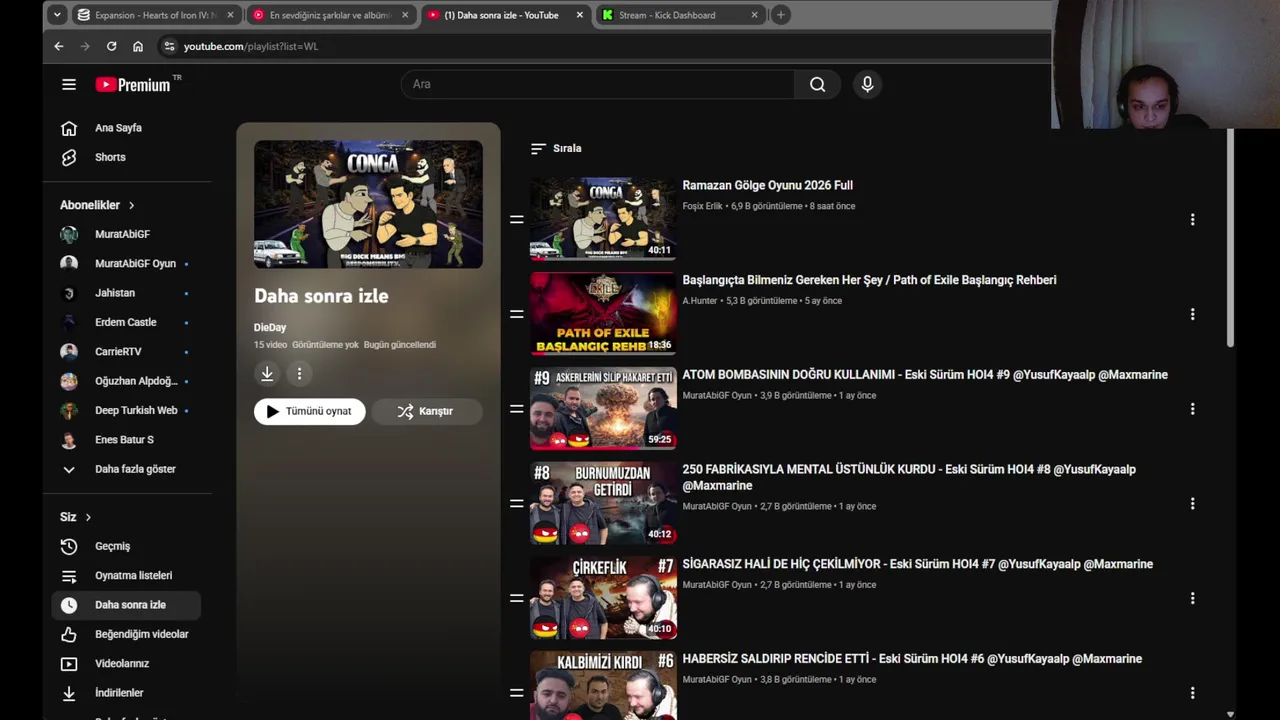Download the Daha sonra izle playlist
1280x720 pixels.
point(267,373)
